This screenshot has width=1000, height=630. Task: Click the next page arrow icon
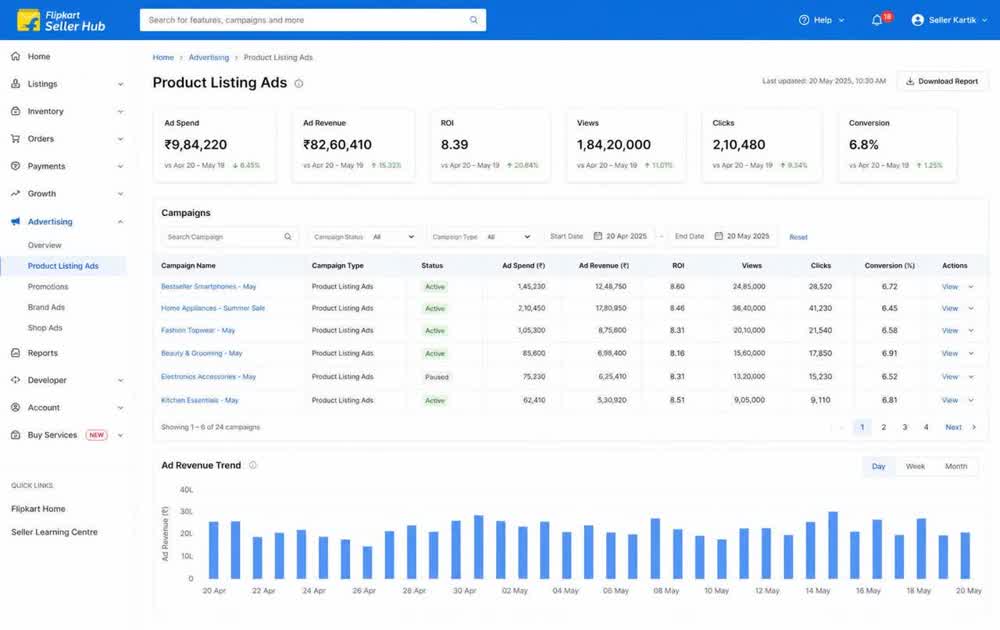(974, 427)
